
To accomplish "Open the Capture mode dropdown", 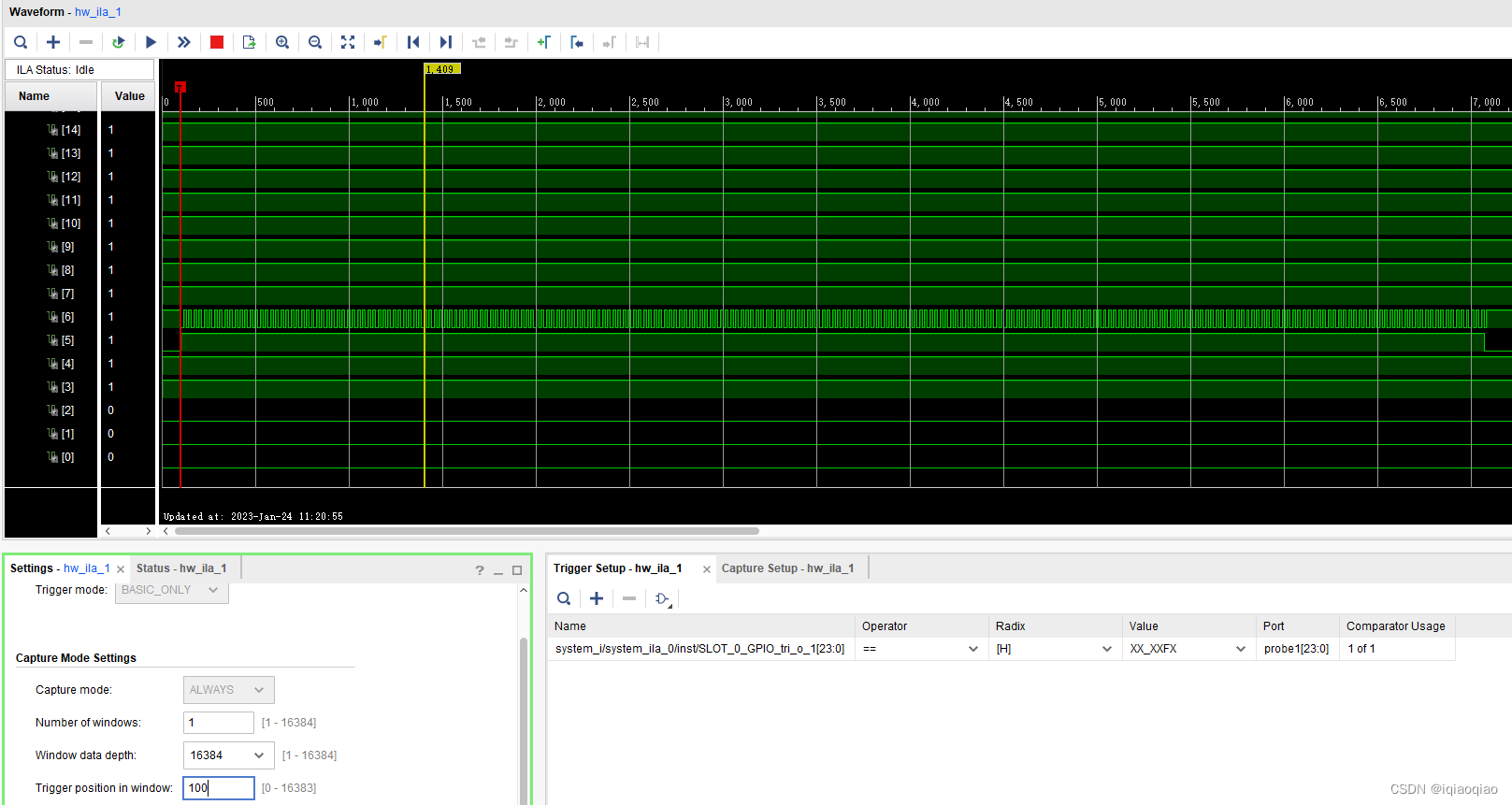I will click(x=229, y=690).
